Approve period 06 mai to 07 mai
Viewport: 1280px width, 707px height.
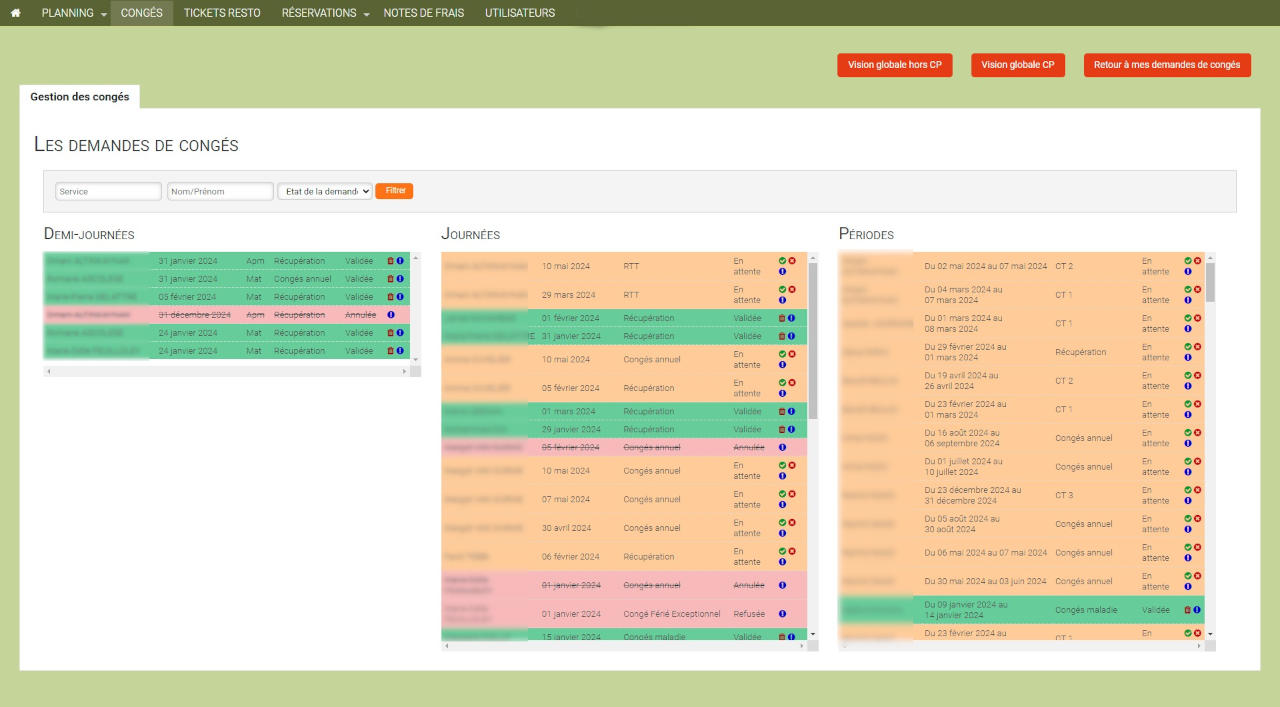click(x=1188, y=547)
